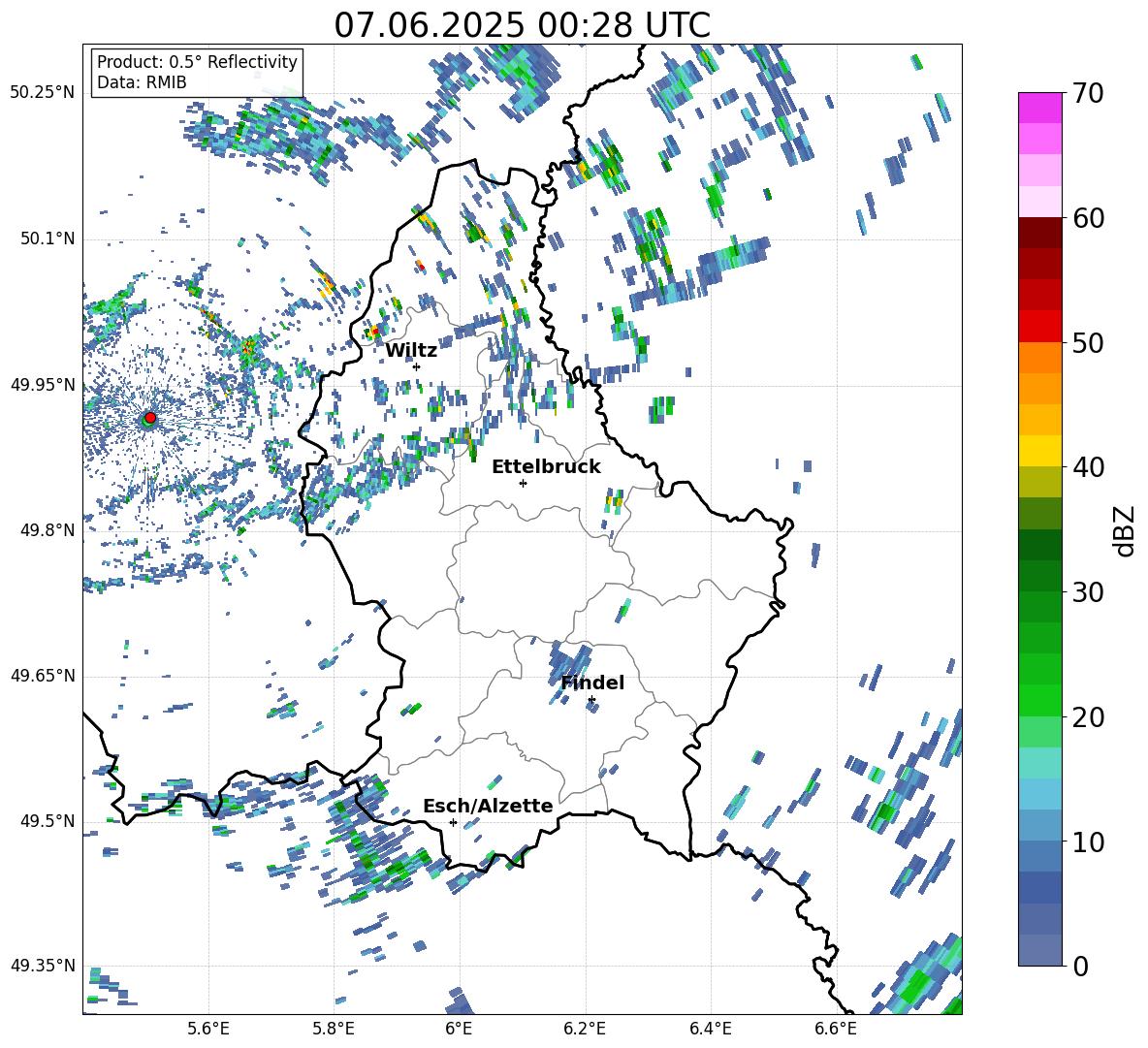1148x1048 pixels.
Task: Click the yellow colorbar swatch just above 40
Action: pos(1039,451)
